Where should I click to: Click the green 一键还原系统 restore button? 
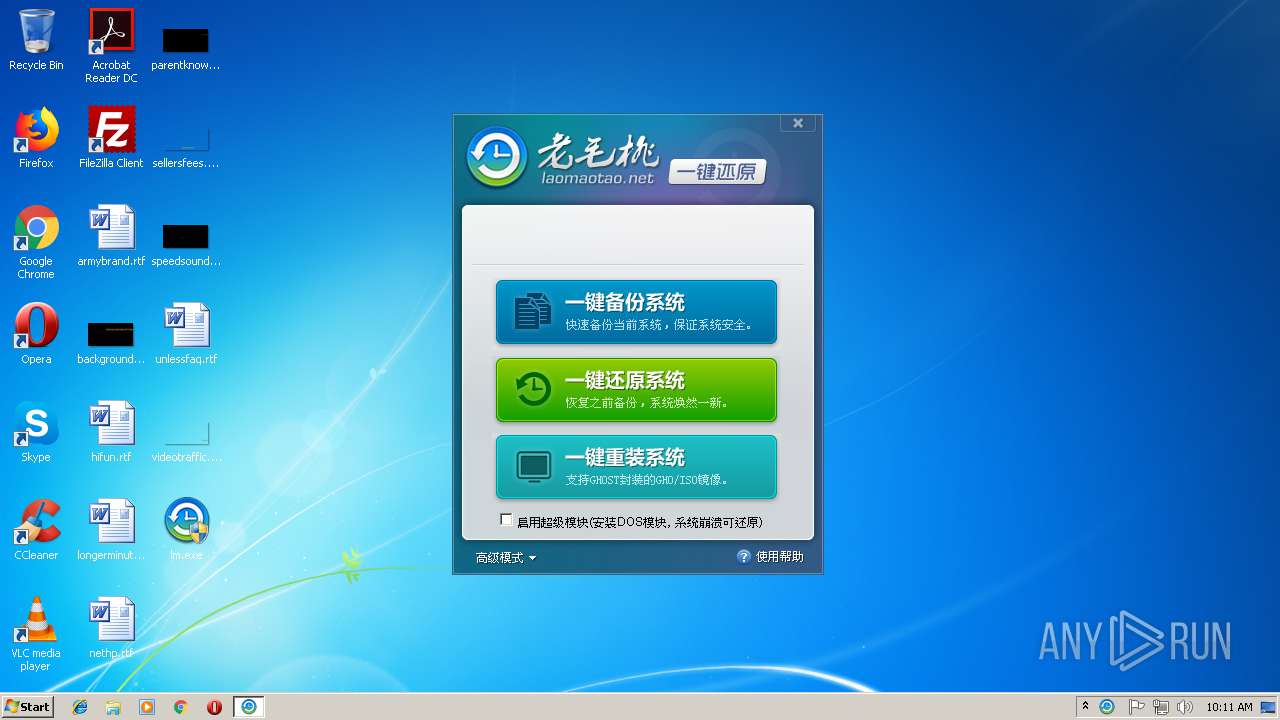point(636,390)
